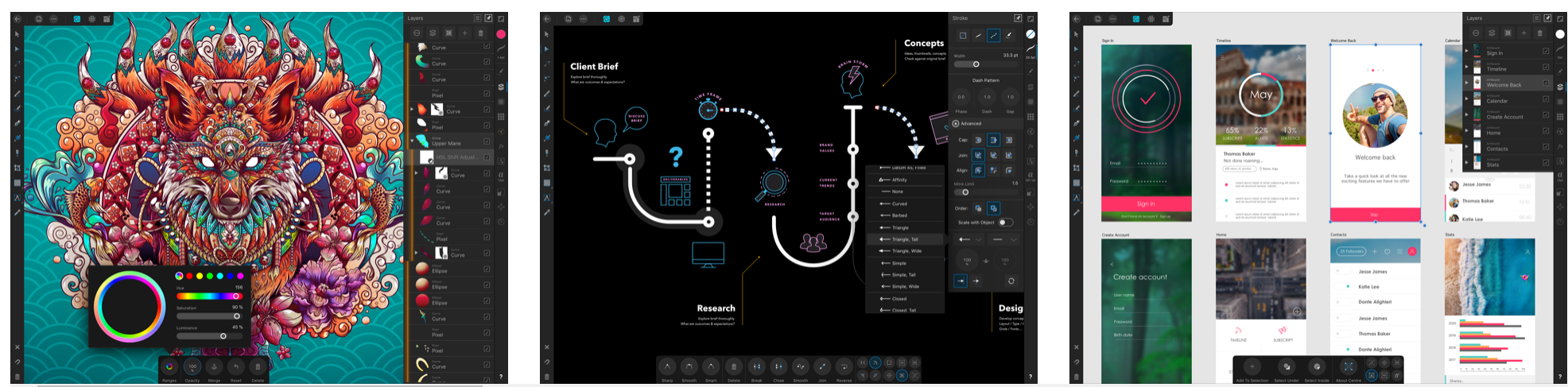Select the Move tool in left screenshot
The image size is (1568, 387).
point(17,34)
